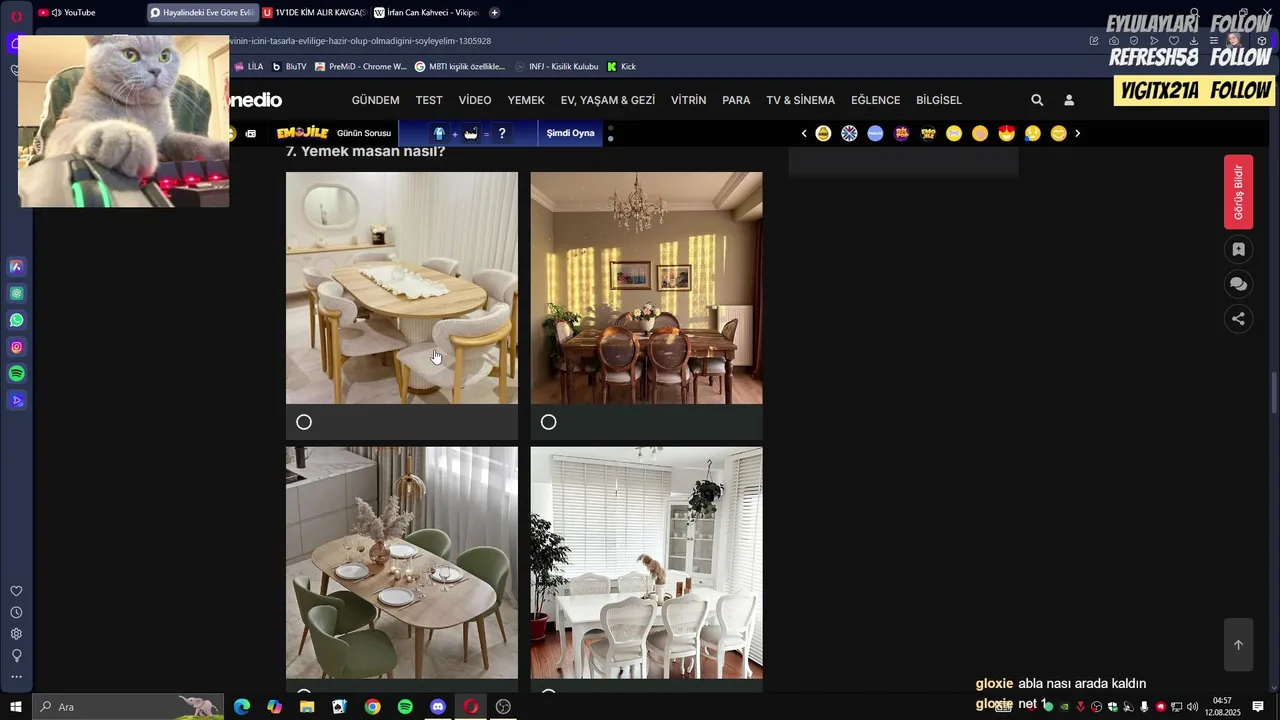This screenshot has width=1280, height=720.
Task: Click the lightbulb icon in the sidebar
Action: click(x=16, y=655)
